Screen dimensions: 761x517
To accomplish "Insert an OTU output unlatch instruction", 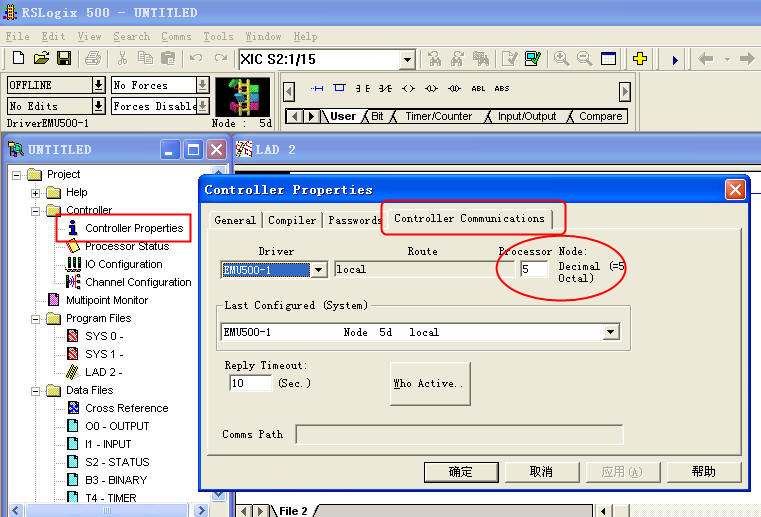I will click(454, 88).
